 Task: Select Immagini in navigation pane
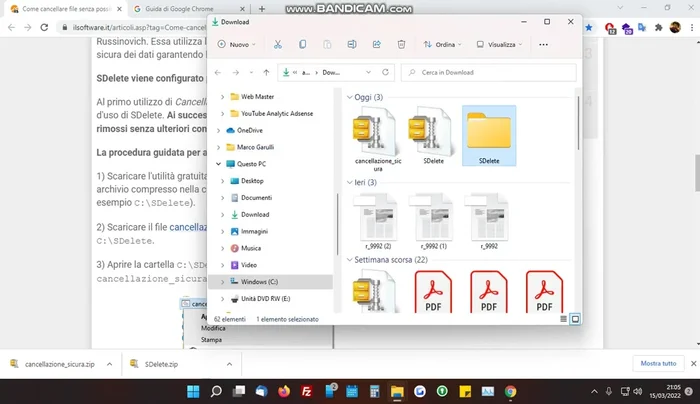pos(254,231)
